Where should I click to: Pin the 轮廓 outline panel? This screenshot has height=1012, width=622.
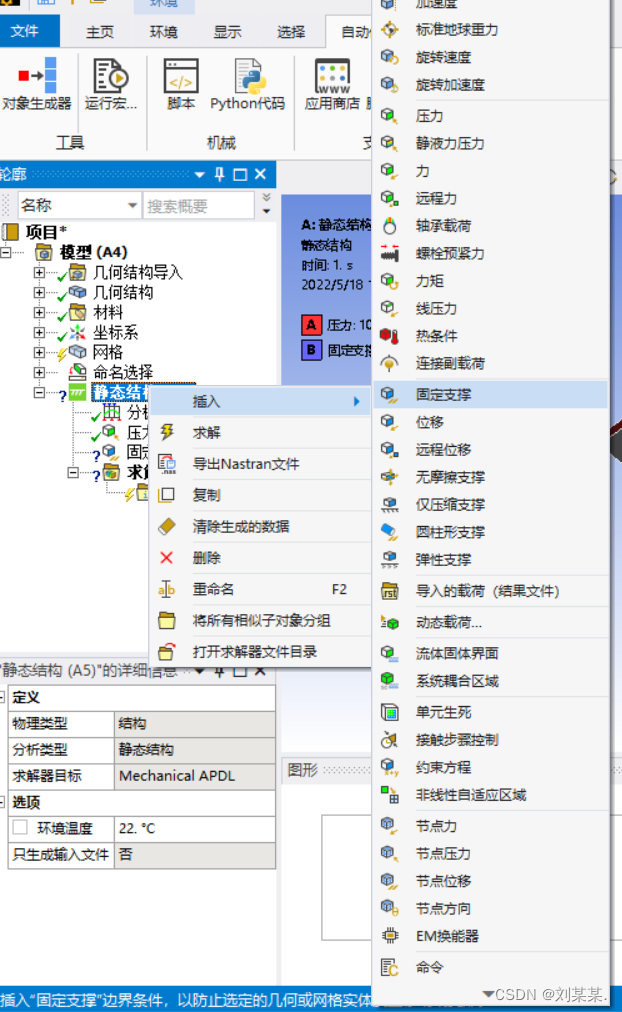tap(220, 174)
